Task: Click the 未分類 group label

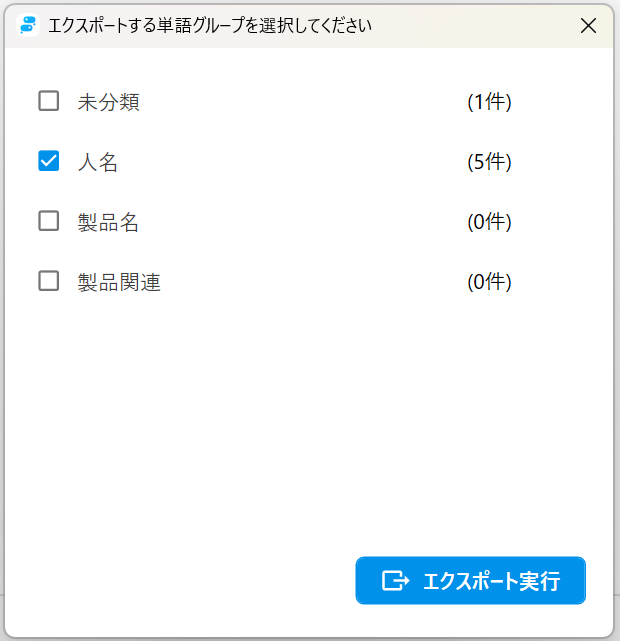Action: [108, 102]
